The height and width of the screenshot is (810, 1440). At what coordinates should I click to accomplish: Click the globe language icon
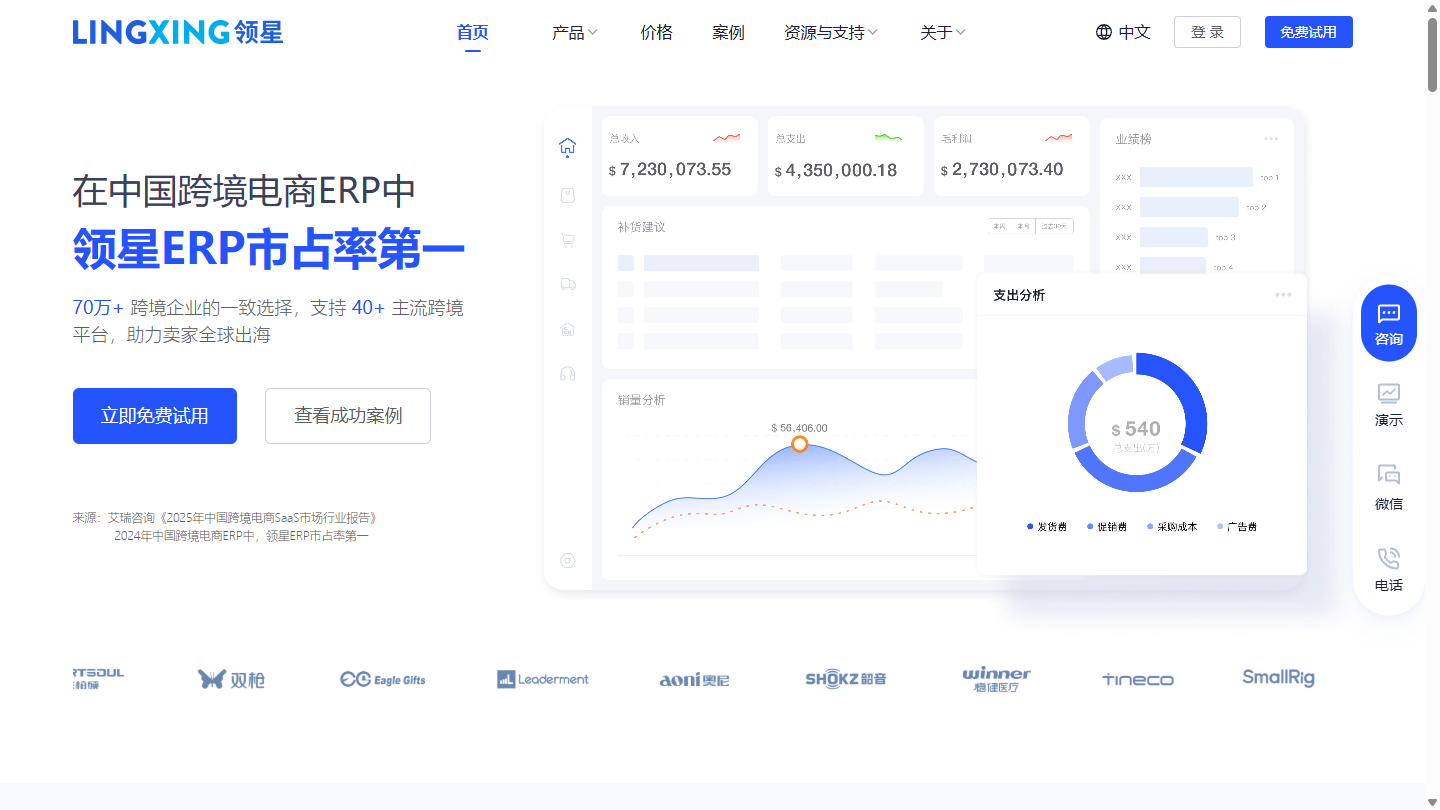[x=1104, y=32]
